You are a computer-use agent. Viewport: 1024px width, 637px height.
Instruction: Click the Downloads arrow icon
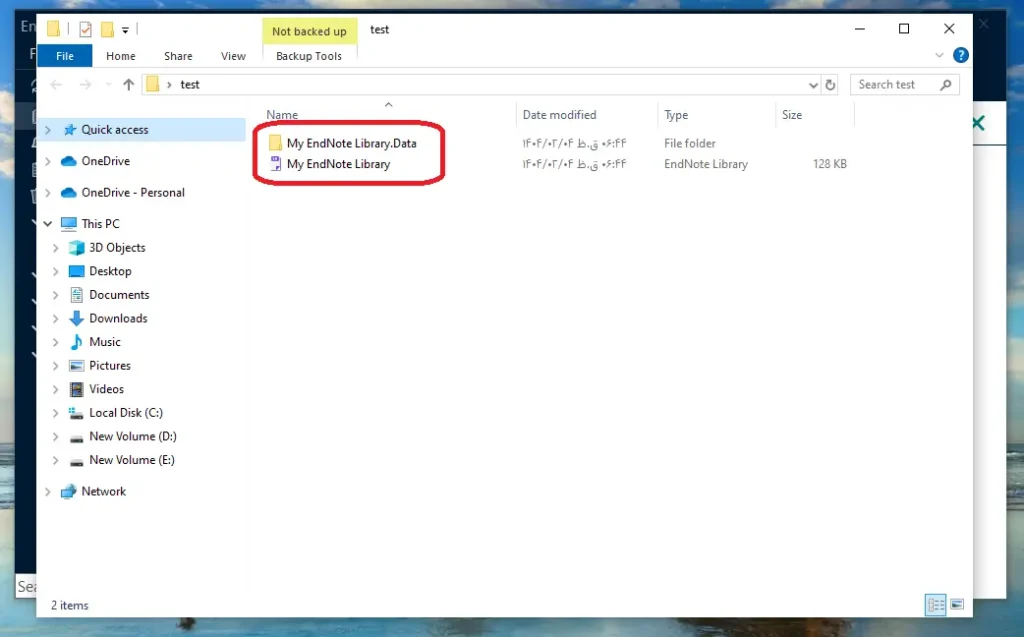(76, 318)
